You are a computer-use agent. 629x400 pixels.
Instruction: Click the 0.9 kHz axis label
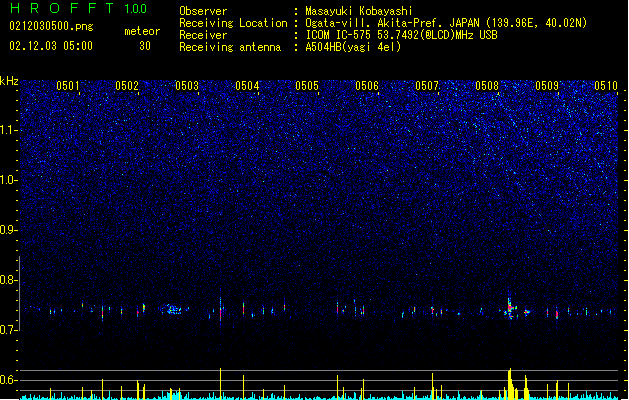pos(8,230)
